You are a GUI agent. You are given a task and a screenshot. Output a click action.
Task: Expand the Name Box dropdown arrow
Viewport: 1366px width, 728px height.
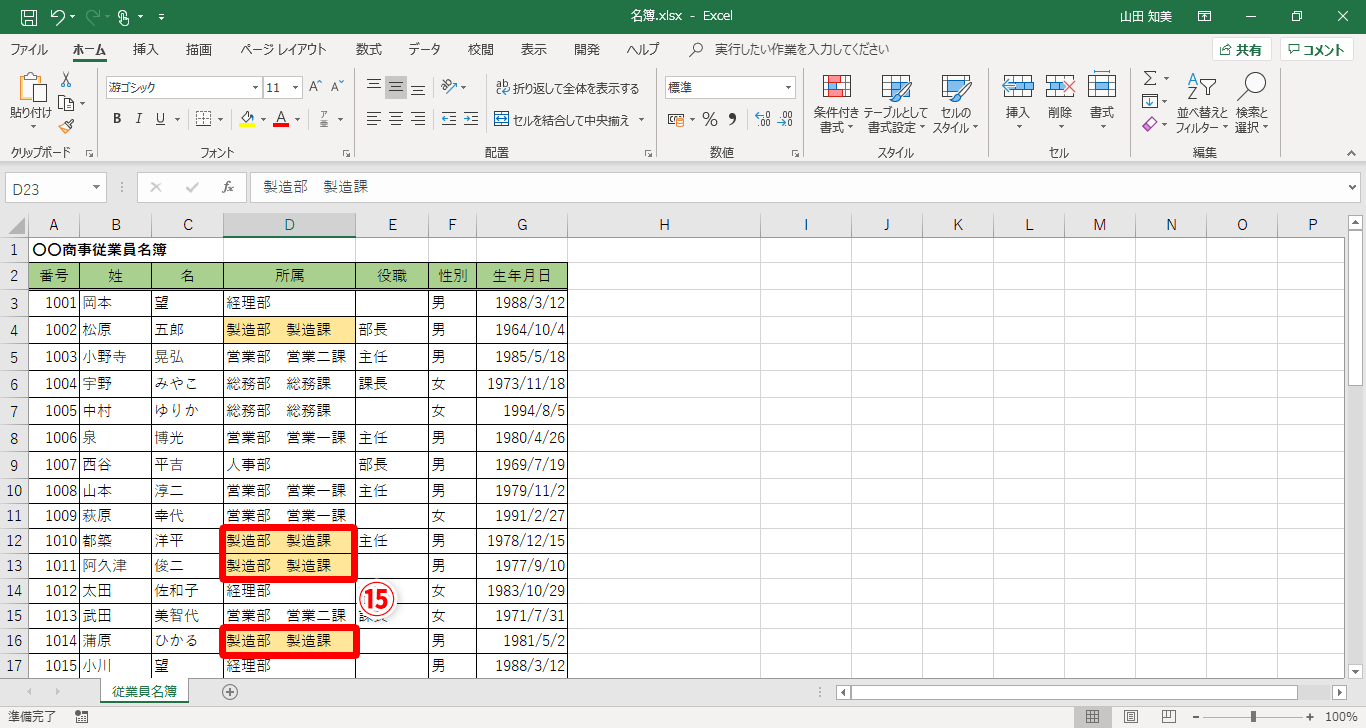pyautogui.click(x=97, y=187)
